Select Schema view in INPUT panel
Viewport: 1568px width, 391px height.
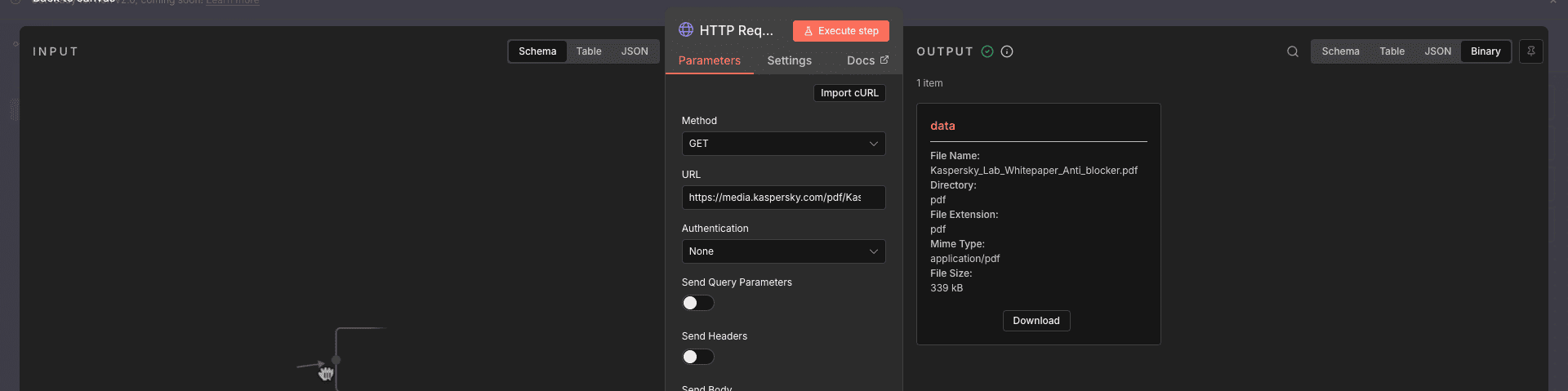[537, 51]
